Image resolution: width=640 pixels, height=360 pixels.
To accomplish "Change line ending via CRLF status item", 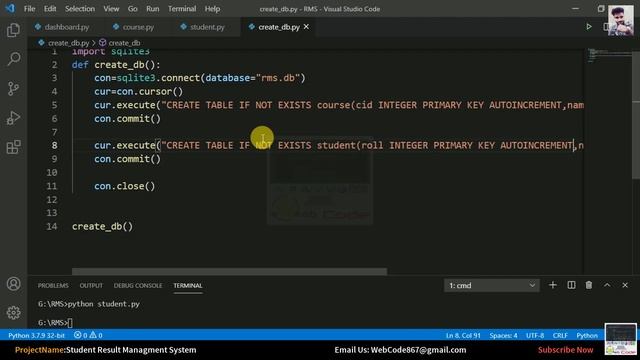I will click(560, 335).
